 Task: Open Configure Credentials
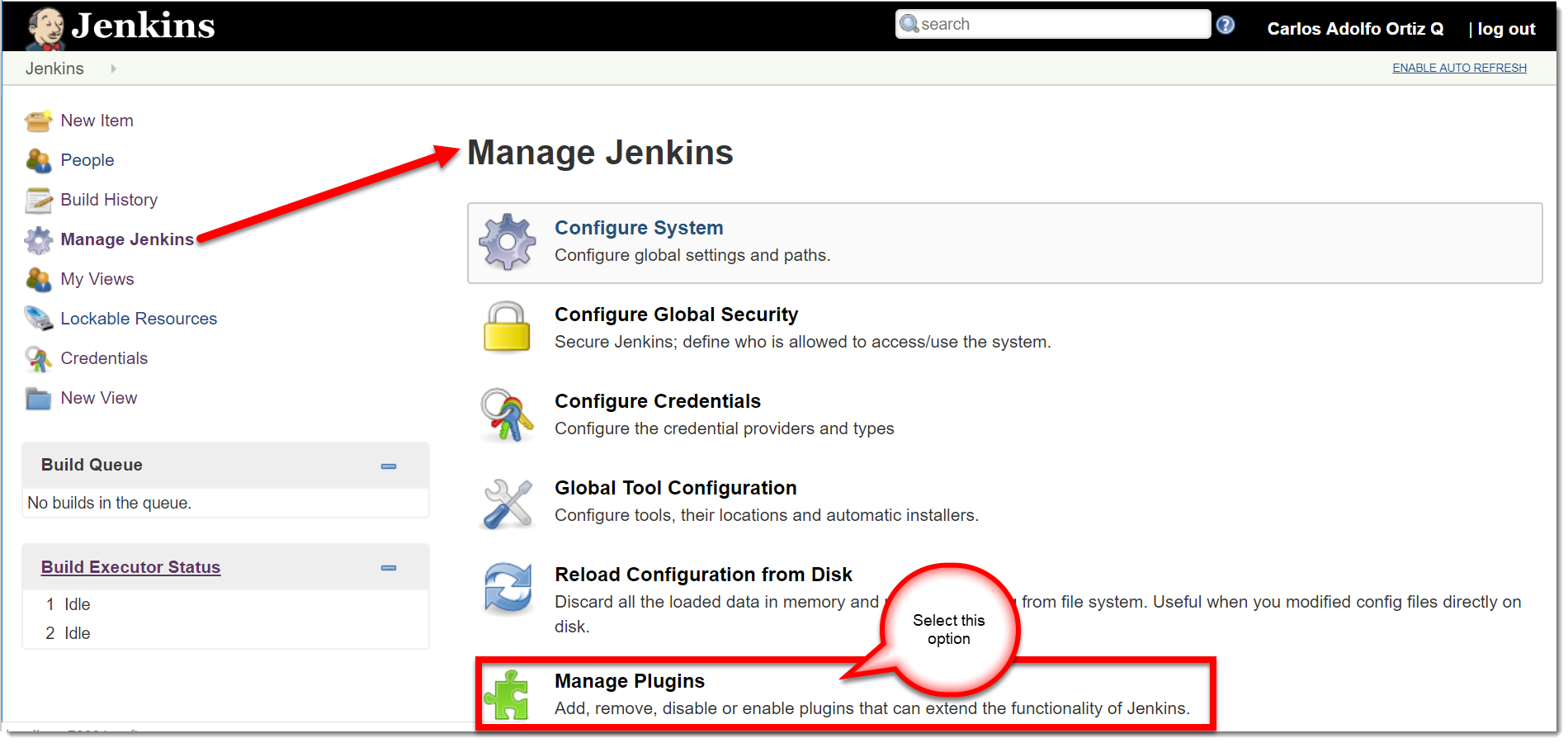tap(658, 401)
